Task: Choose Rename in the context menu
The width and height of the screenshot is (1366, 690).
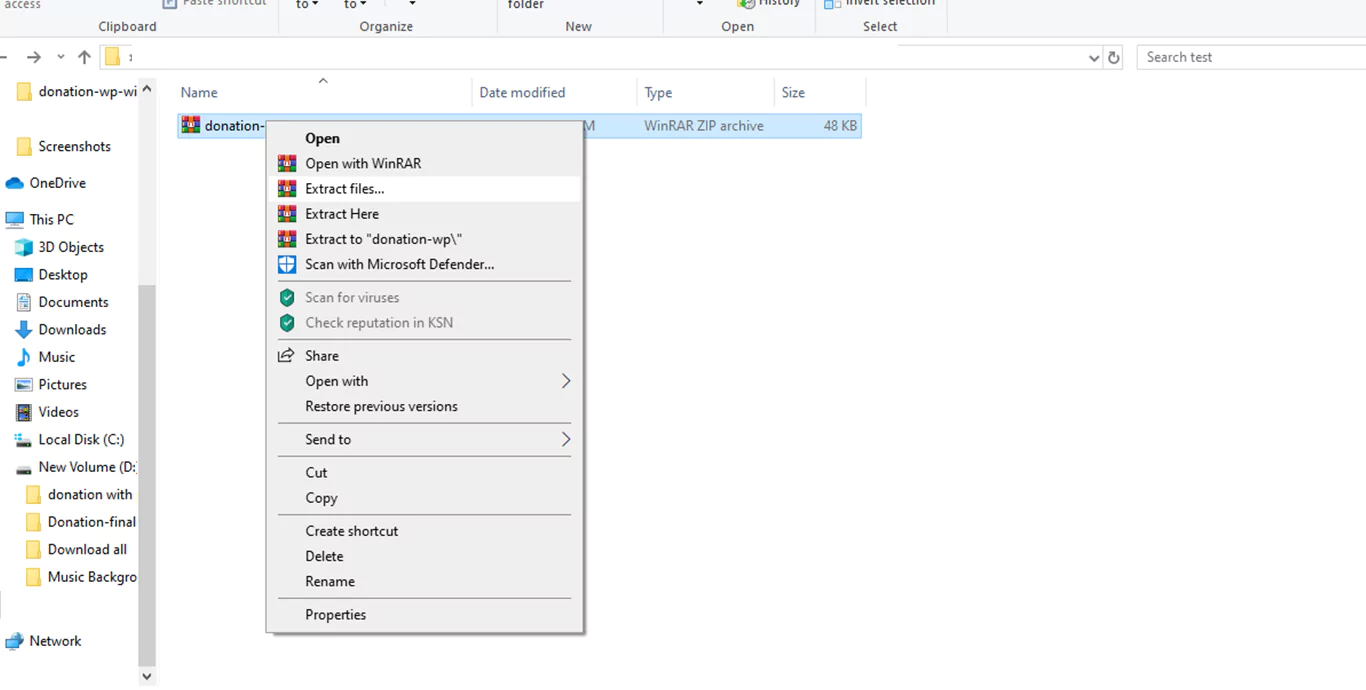Action: pos(330,582)
